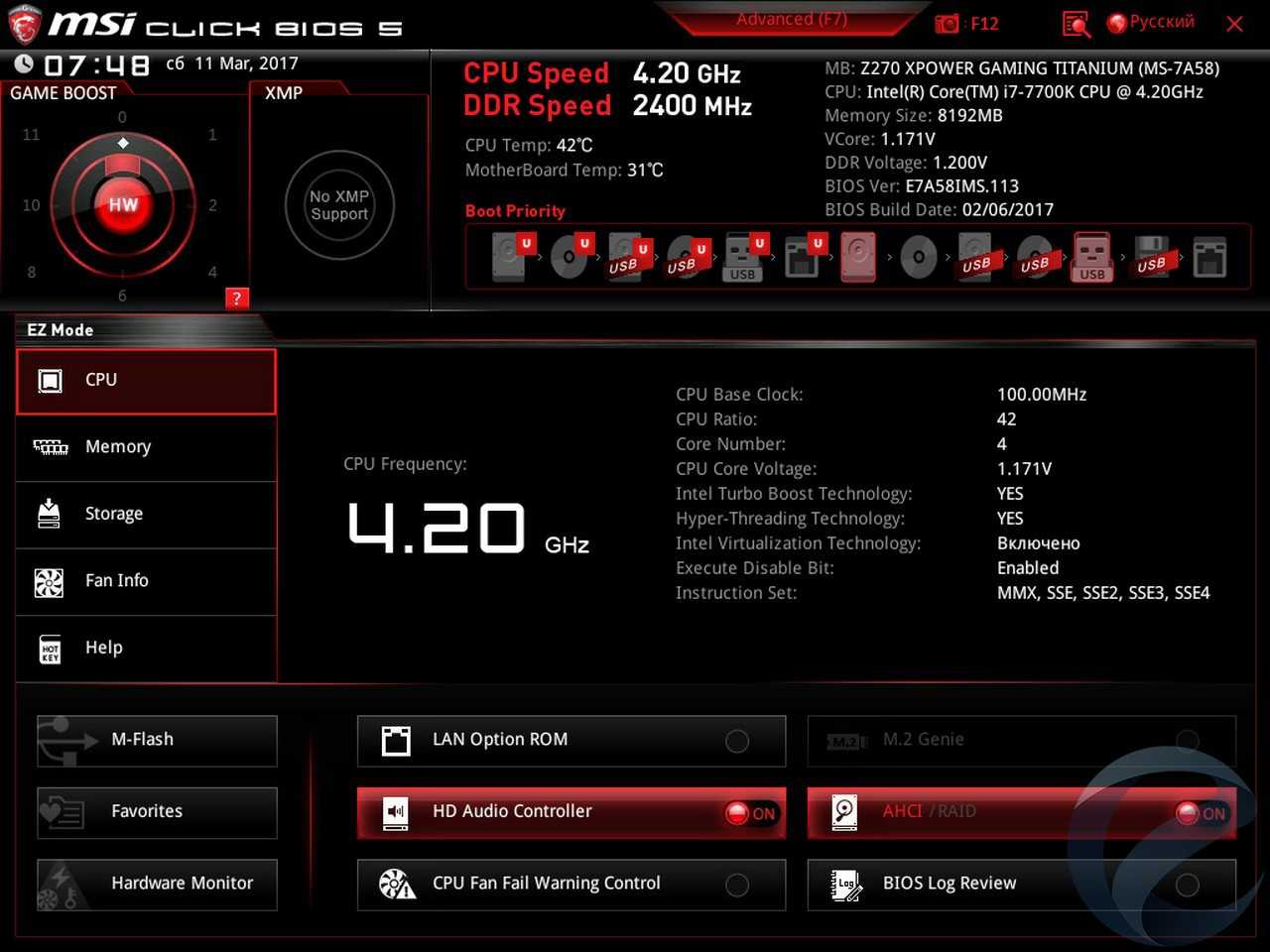Enable CPU Fan Fail Warning Control
The height and width of the screenshot is (952, 1270).
737,885
